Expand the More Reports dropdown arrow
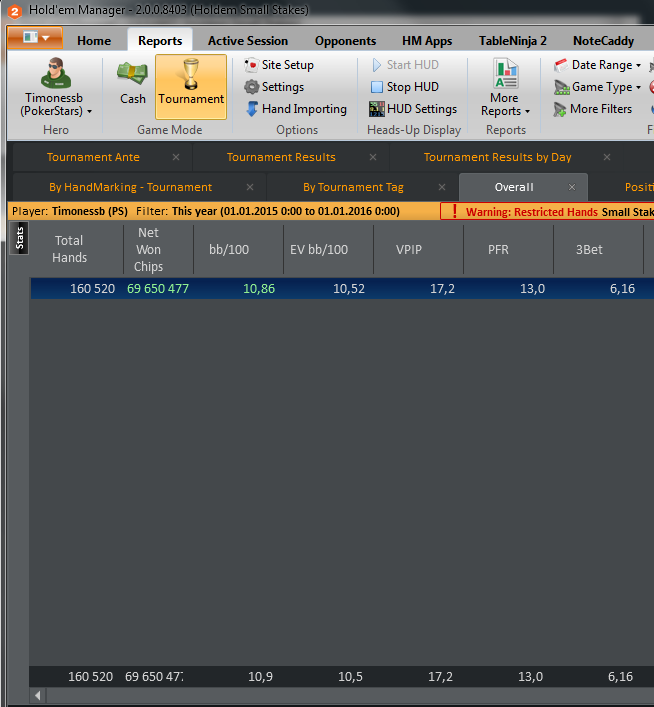The image size is (654, 707). coord(527,111)
